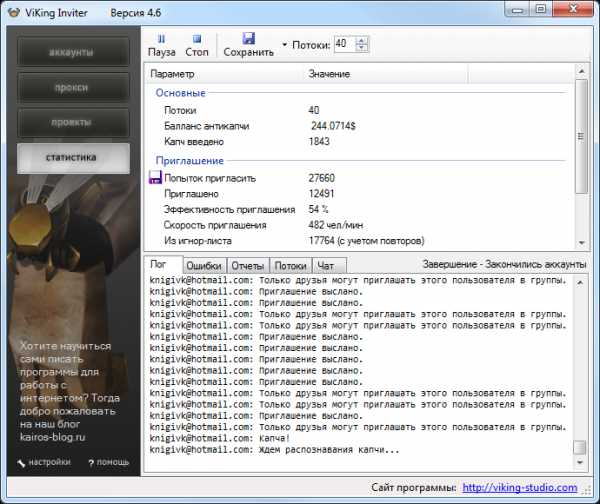Click the statistics list scrollbar thumb

point(581,136)
